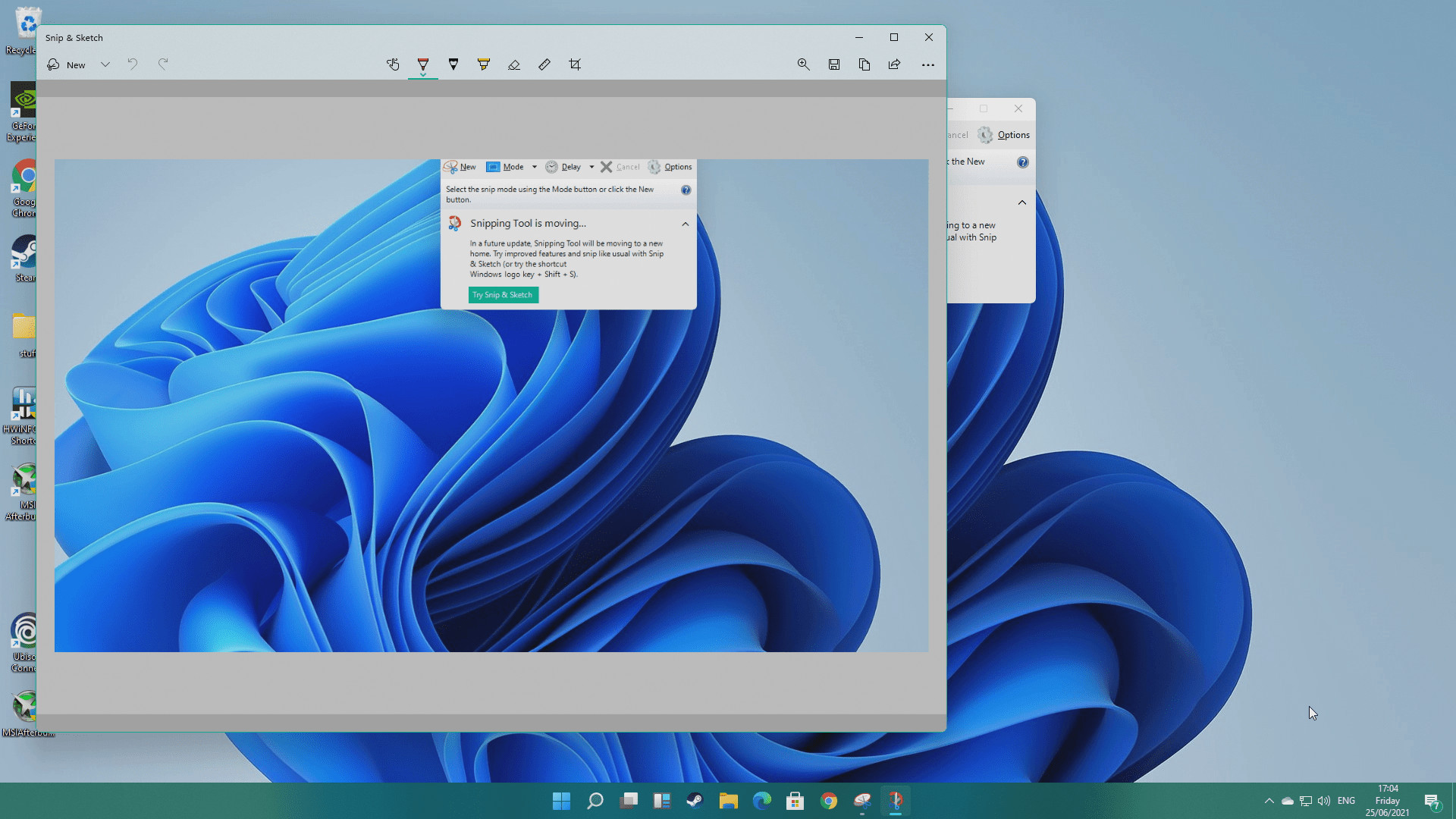The height and width of the screenshot is (819, 1456).
Task: Copy the snip to clipboard
Action: click(x=864, y=65)
